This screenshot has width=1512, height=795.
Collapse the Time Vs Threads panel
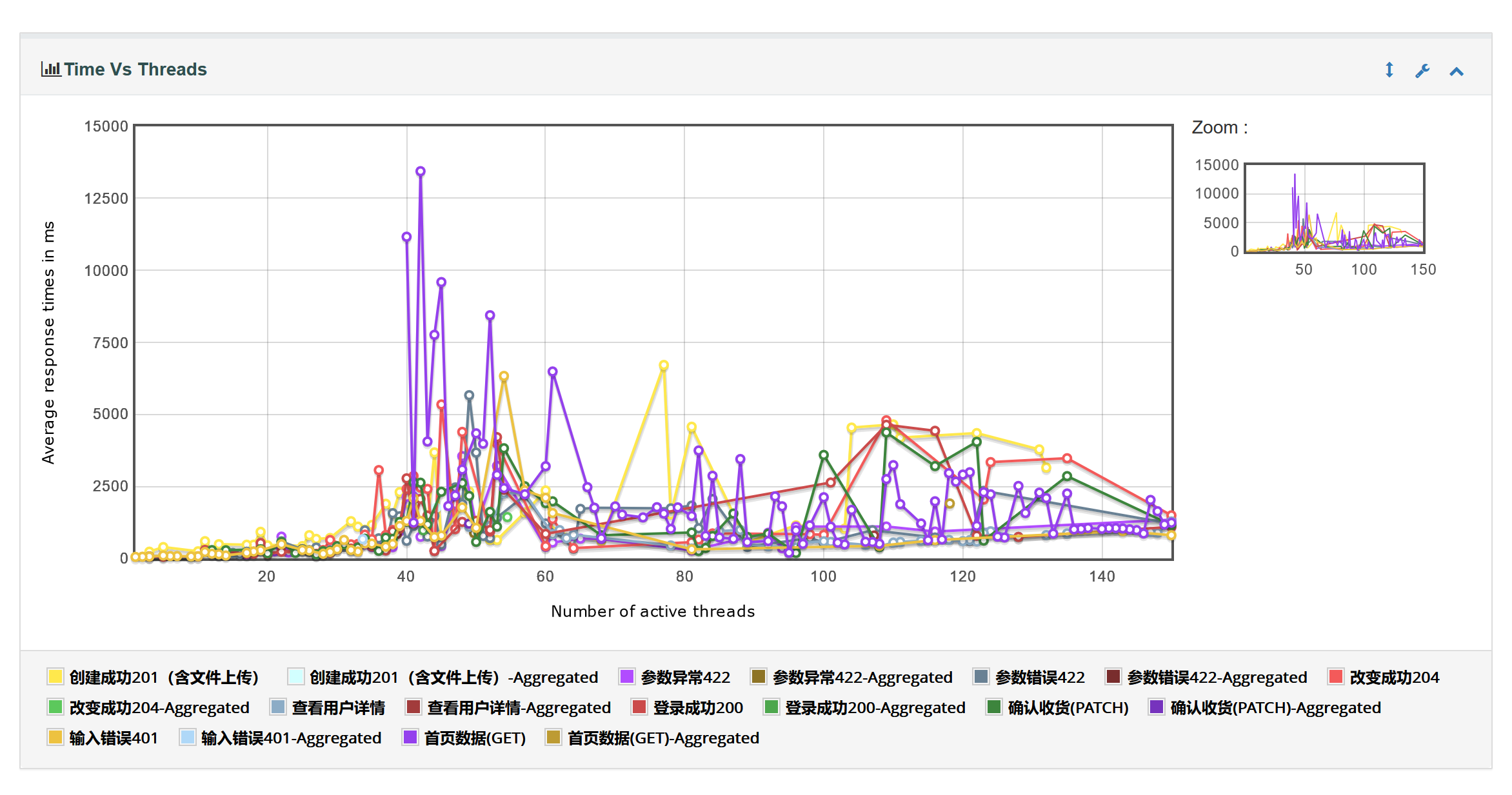point(1456,72)
